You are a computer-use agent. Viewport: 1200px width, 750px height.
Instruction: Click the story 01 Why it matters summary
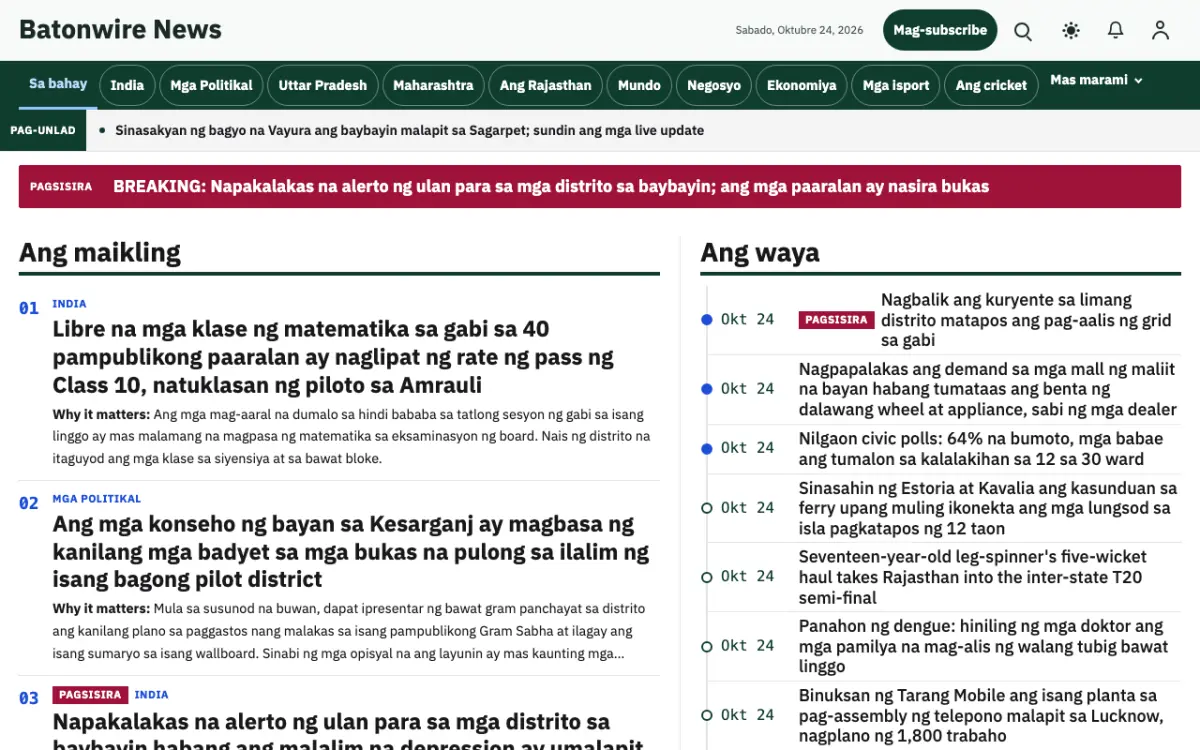(x=352, y=436)
